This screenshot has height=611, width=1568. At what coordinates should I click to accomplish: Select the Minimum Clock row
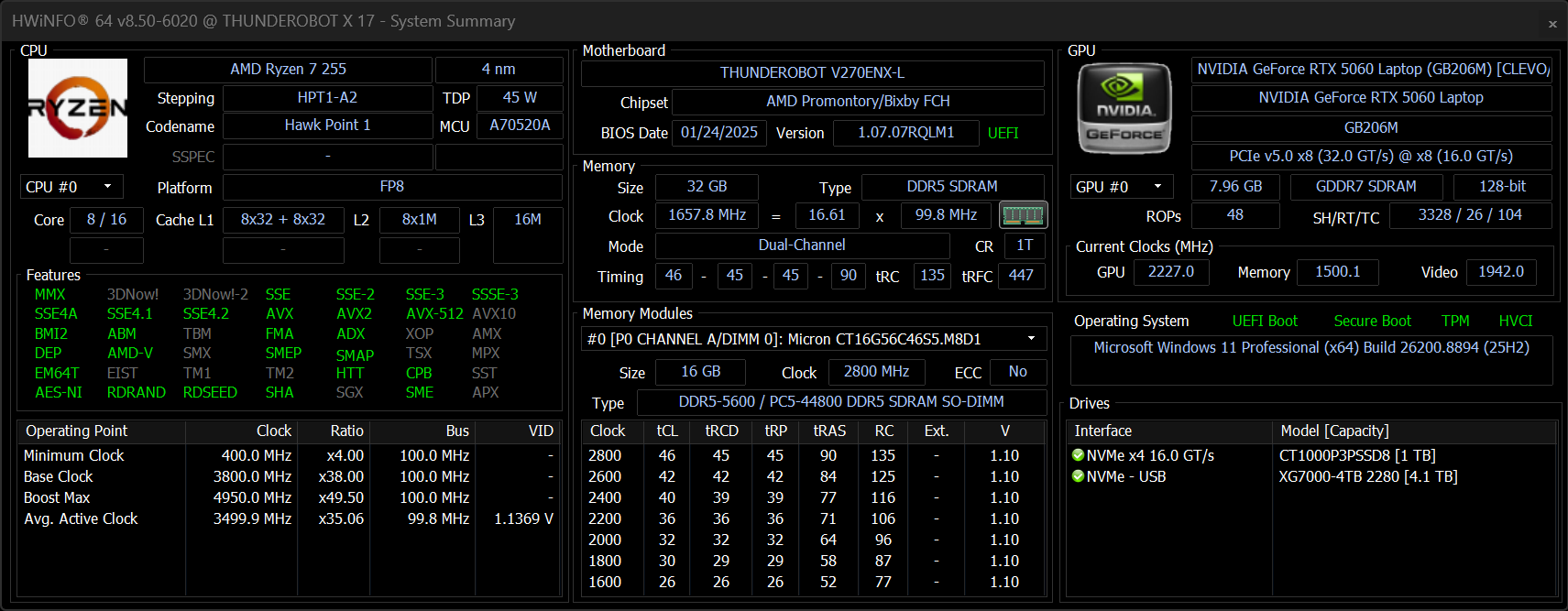pyautogui.click(x=289, y=455)
